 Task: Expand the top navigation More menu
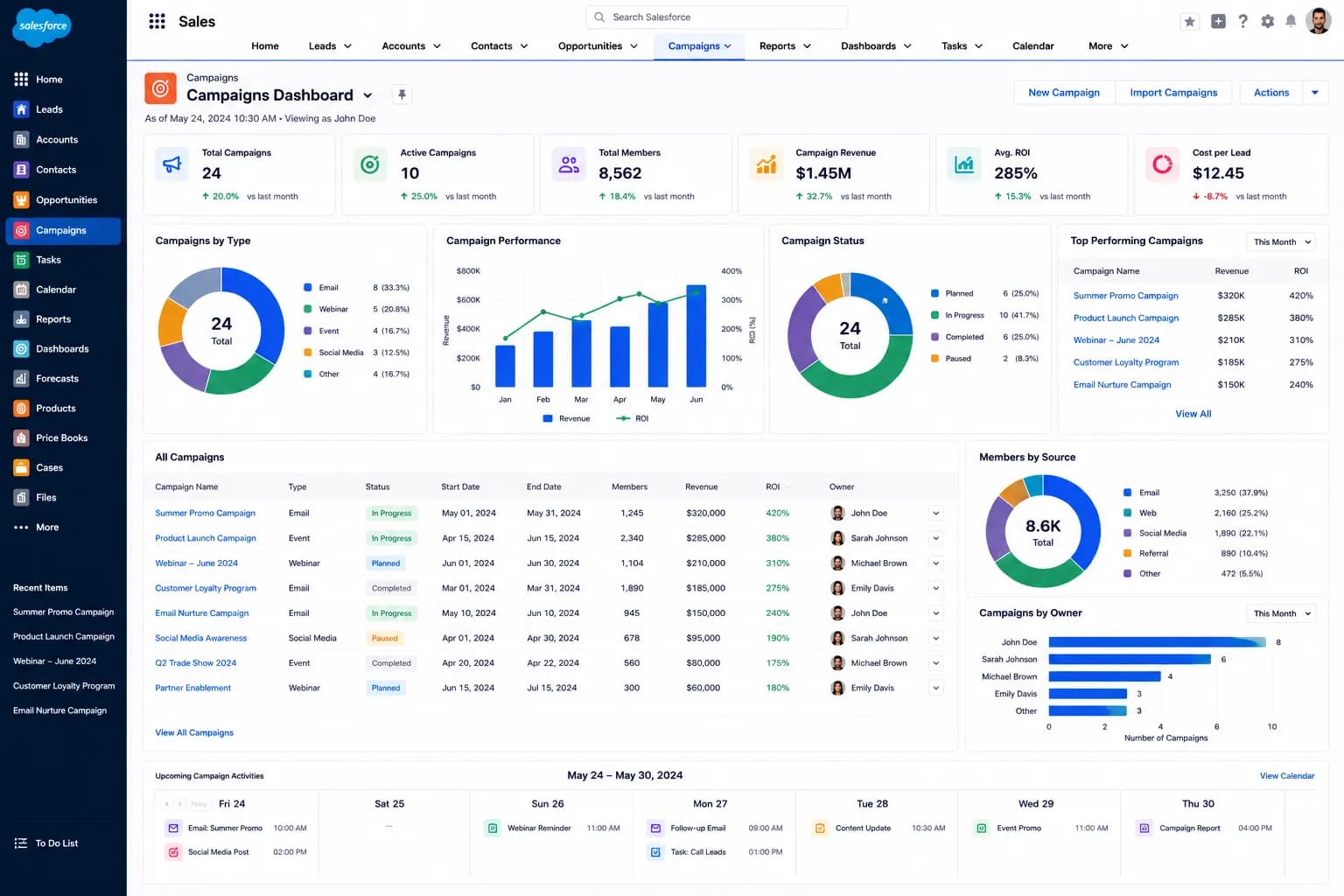pyautogui.click(x=1108, y=46)
